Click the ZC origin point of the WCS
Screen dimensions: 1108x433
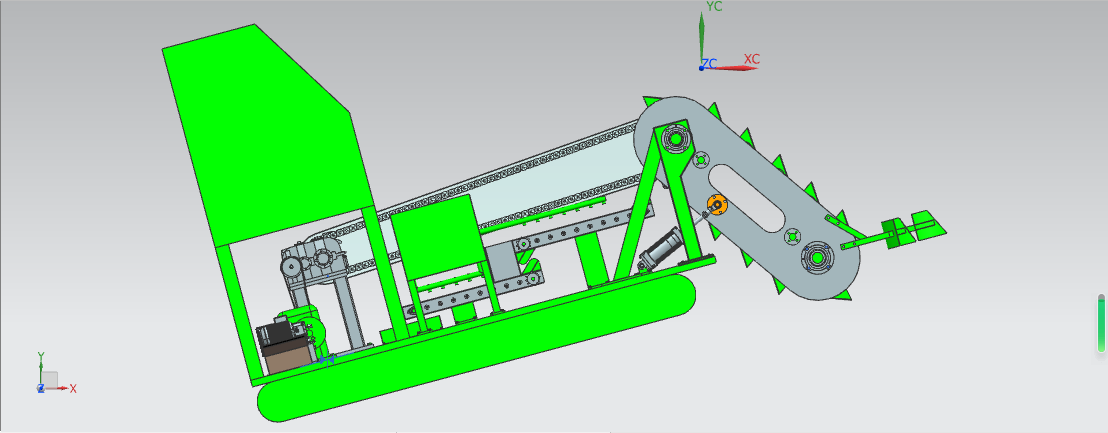(x=702, y=68)
